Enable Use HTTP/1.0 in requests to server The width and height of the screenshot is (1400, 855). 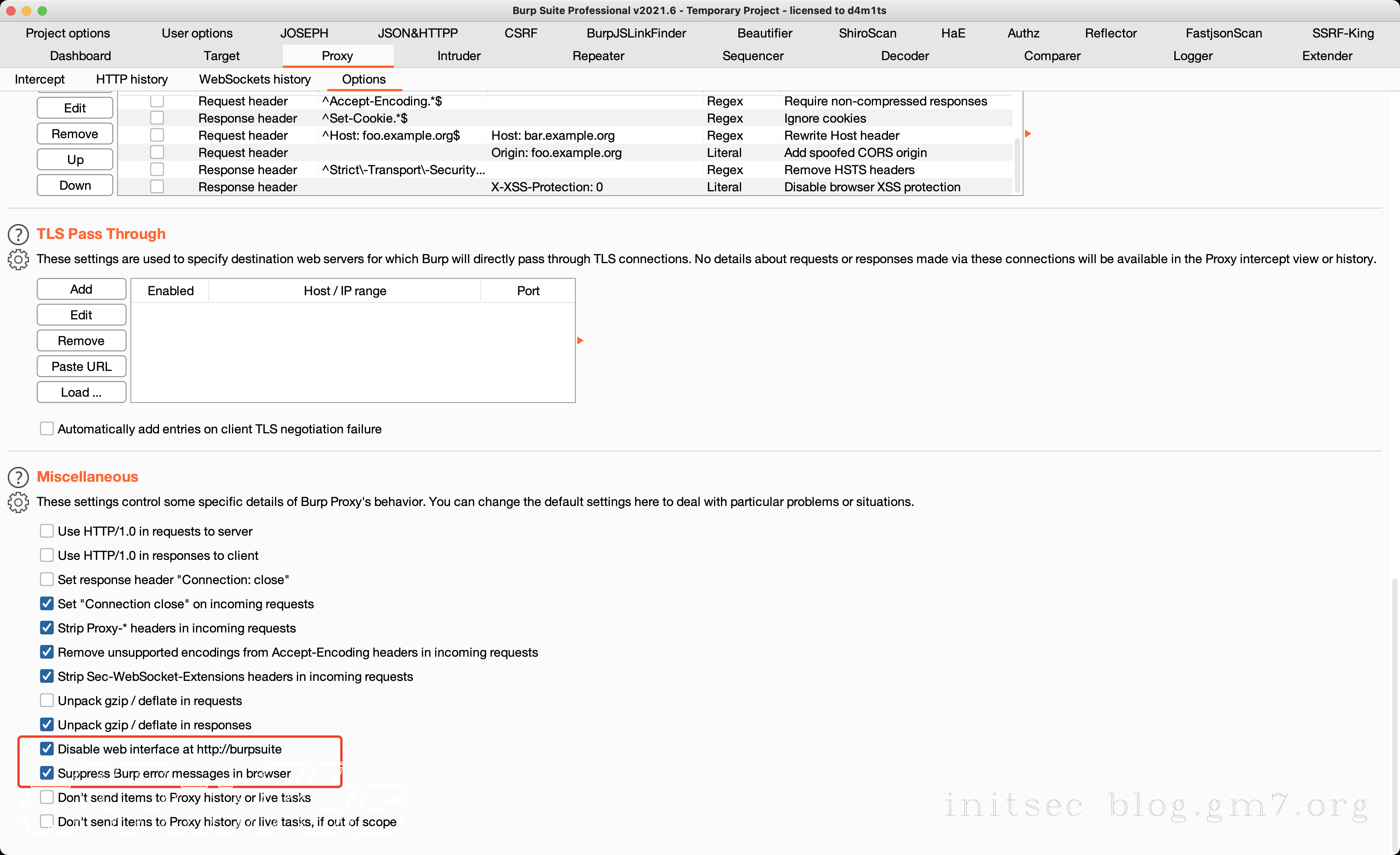[x=47, y=531]
